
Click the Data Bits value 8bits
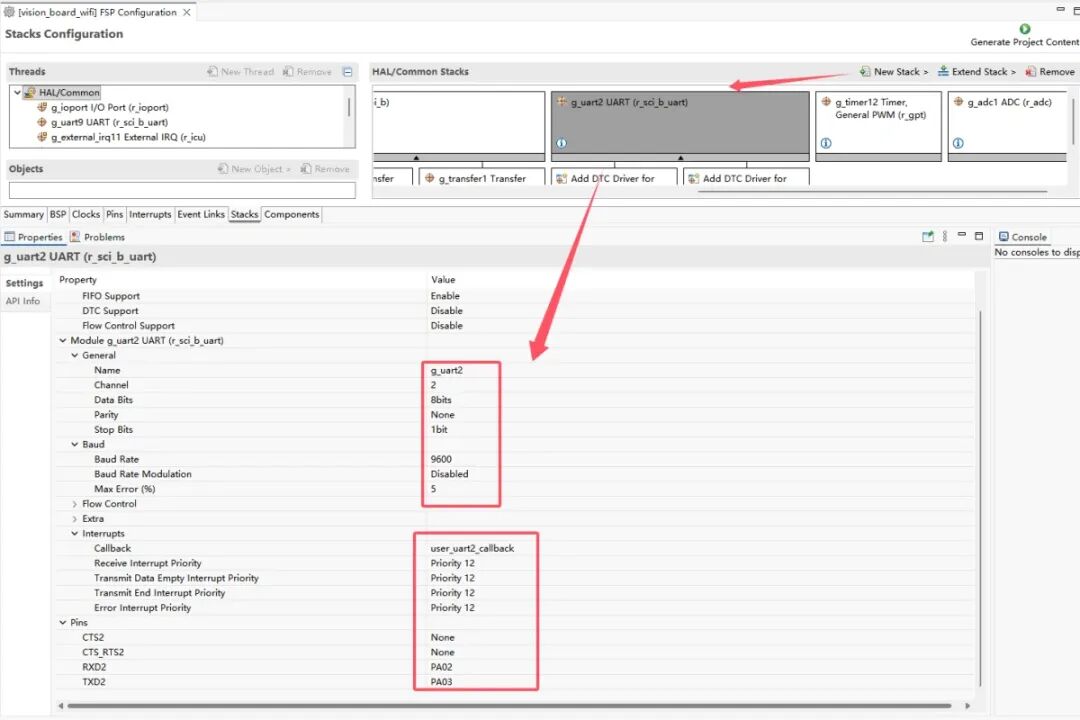[441, 400]
